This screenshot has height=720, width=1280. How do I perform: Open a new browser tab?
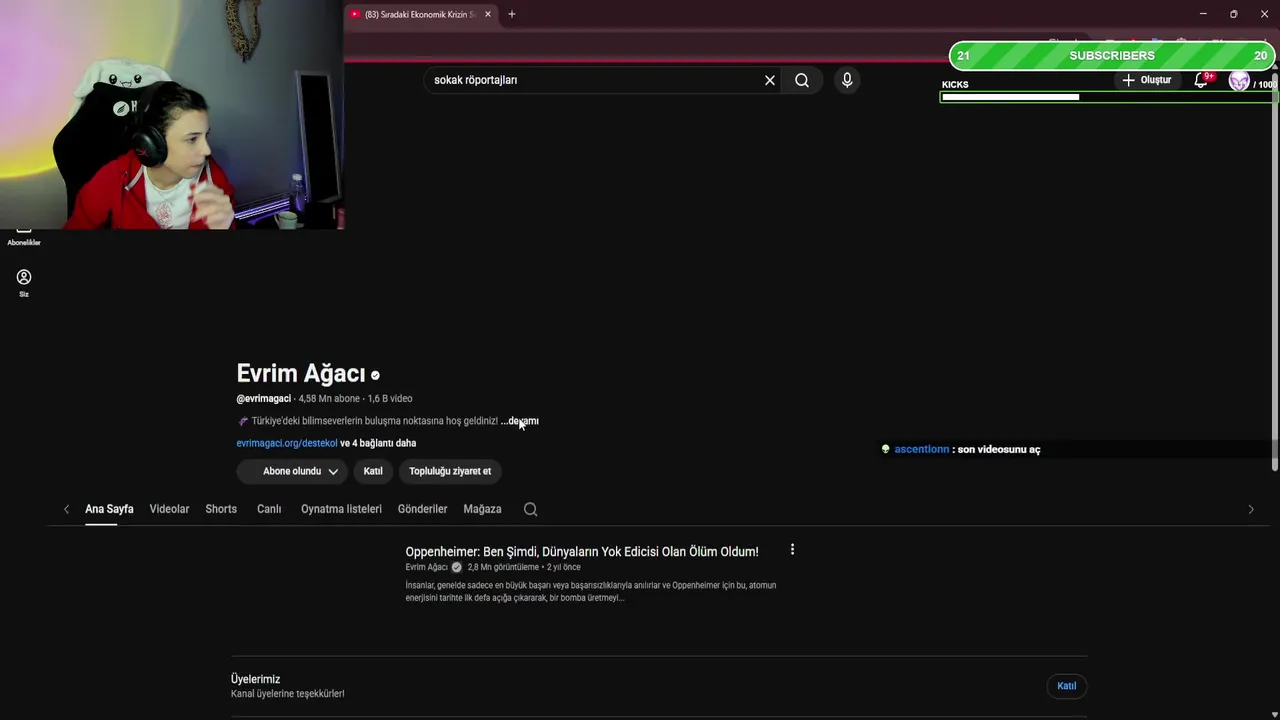pos(512,14)
